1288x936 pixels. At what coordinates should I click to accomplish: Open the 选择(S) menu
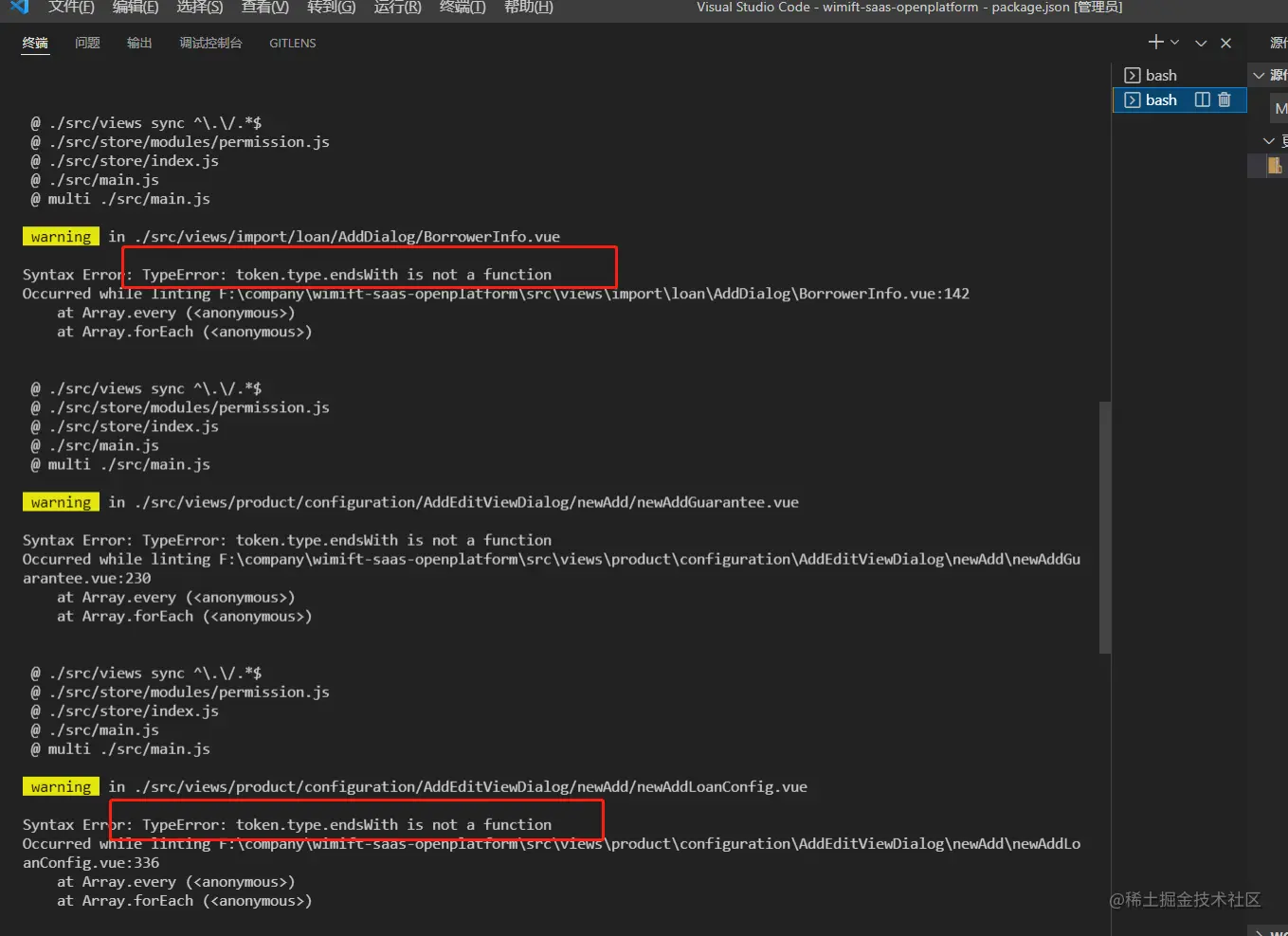click(x=200, y=8)
